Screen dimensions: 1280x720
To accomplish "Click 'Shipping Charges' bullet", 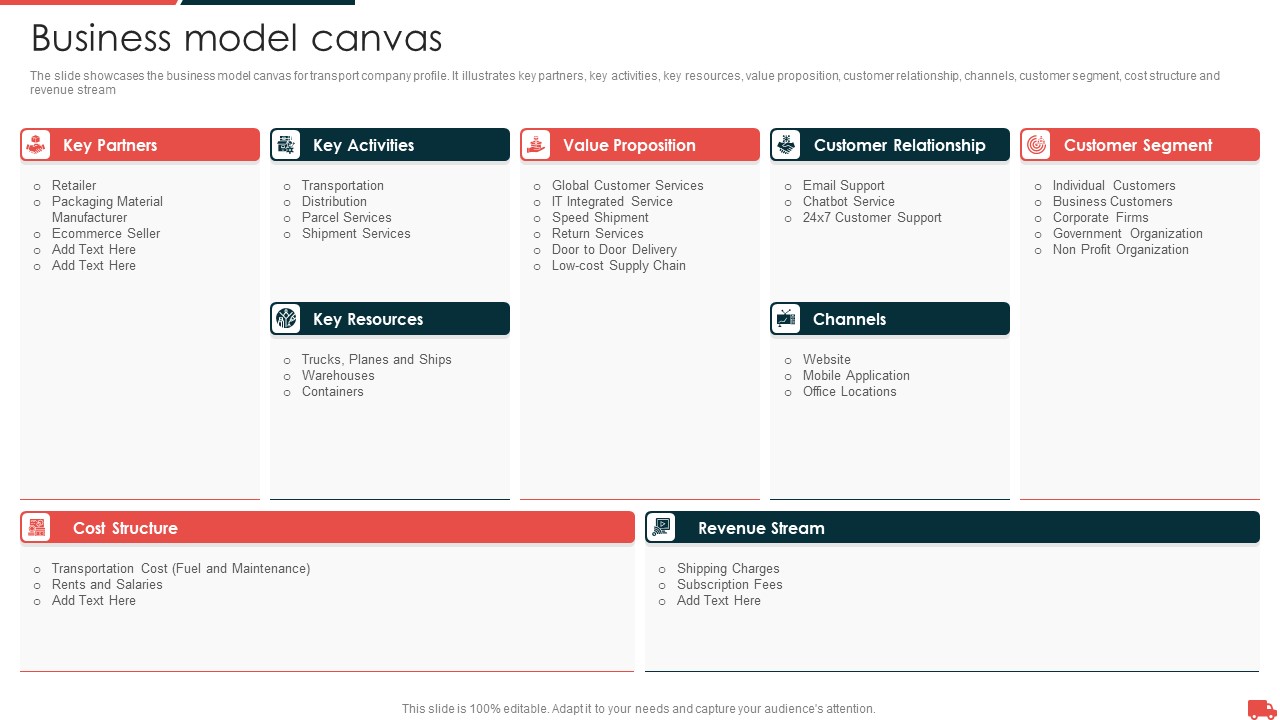I will 728,569.
